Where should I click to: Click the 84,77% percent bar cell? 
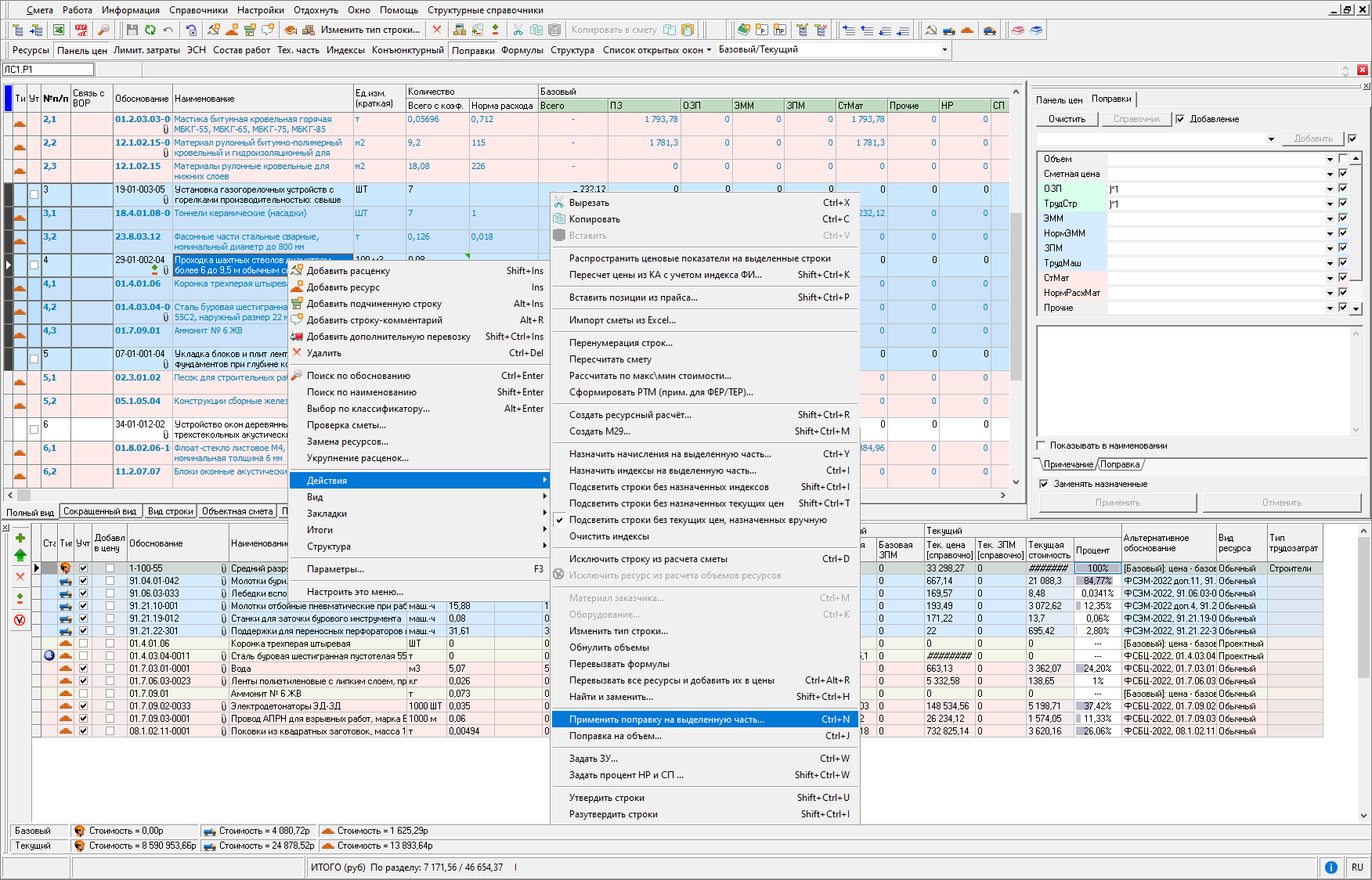click(x=1097, y=581)
